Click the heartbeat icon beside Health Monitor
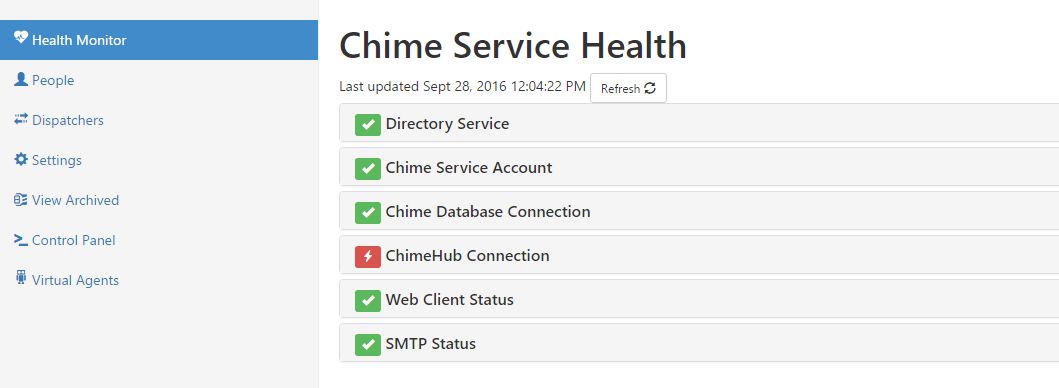This screenshot has height=388, width=1059. click(x=21, y=37)
